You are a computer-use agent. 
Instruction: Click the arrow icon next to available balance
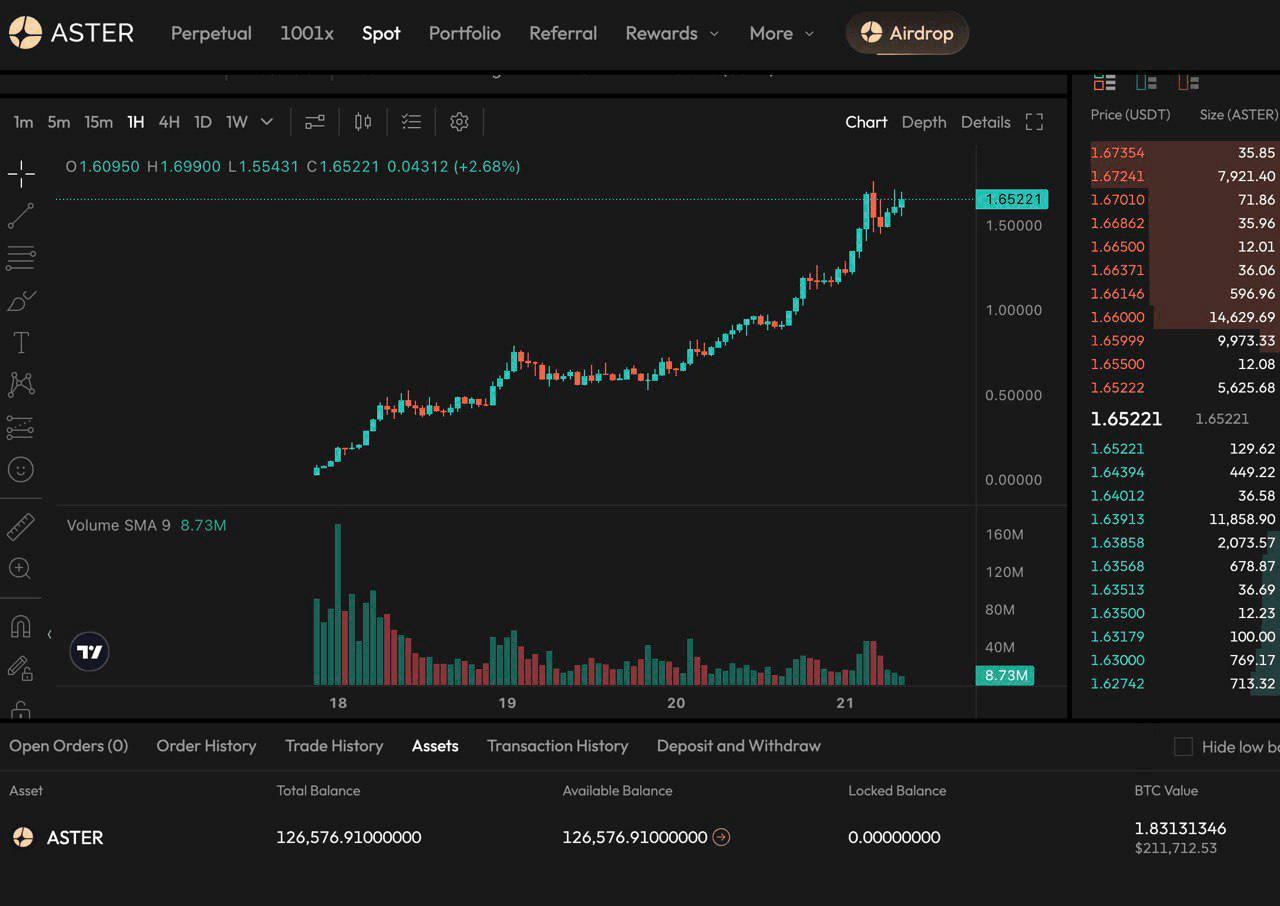tap(721, 837)
